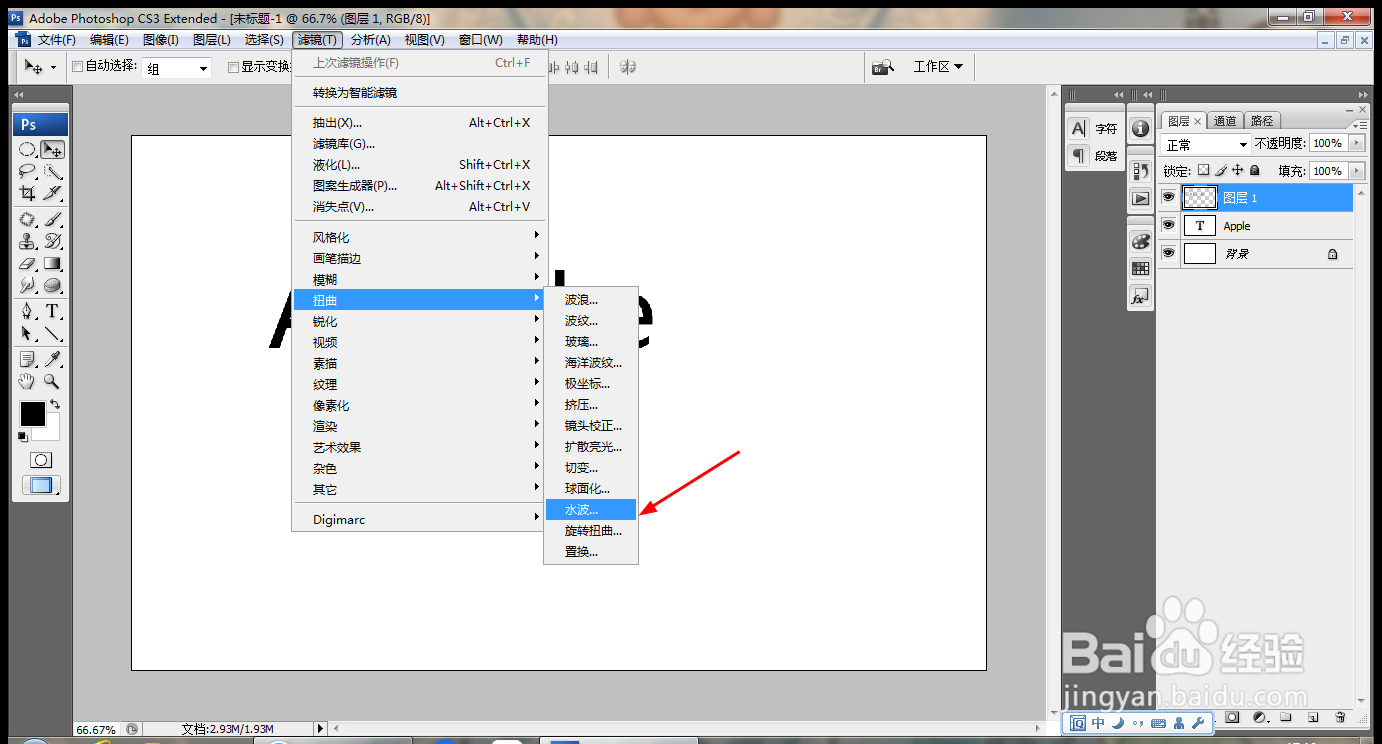Enable 自动选择 checkbox
This screenshot has width=1382, height=744.
point(77,67)
